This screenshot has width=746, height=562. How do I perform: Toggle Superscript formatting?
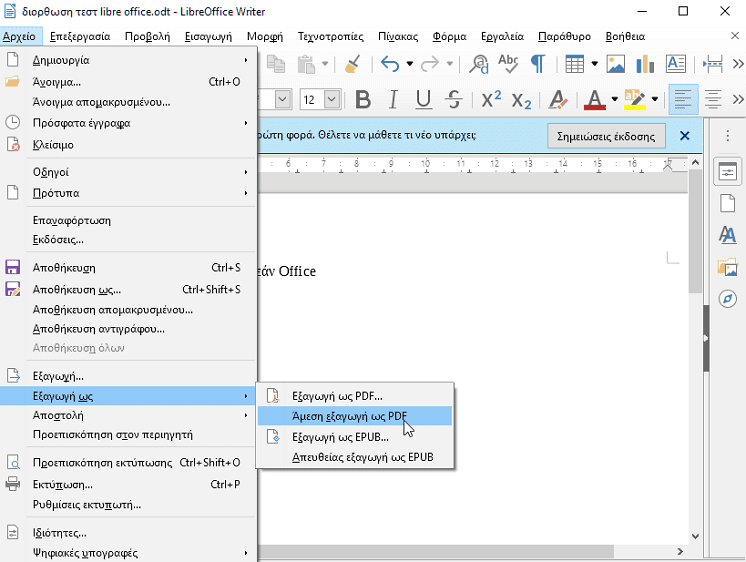coord(491,100)
